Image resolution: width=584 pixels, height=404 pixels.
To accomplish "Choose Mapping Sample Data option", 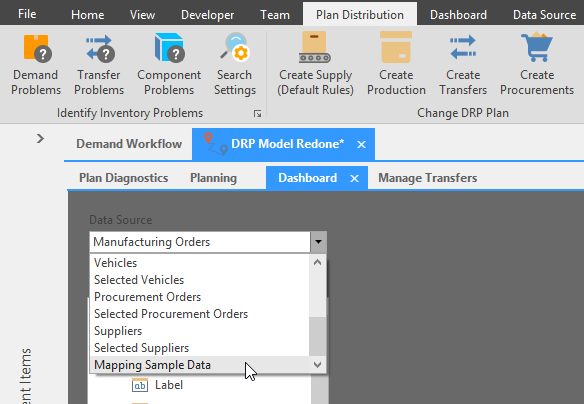I will [200, 365].
